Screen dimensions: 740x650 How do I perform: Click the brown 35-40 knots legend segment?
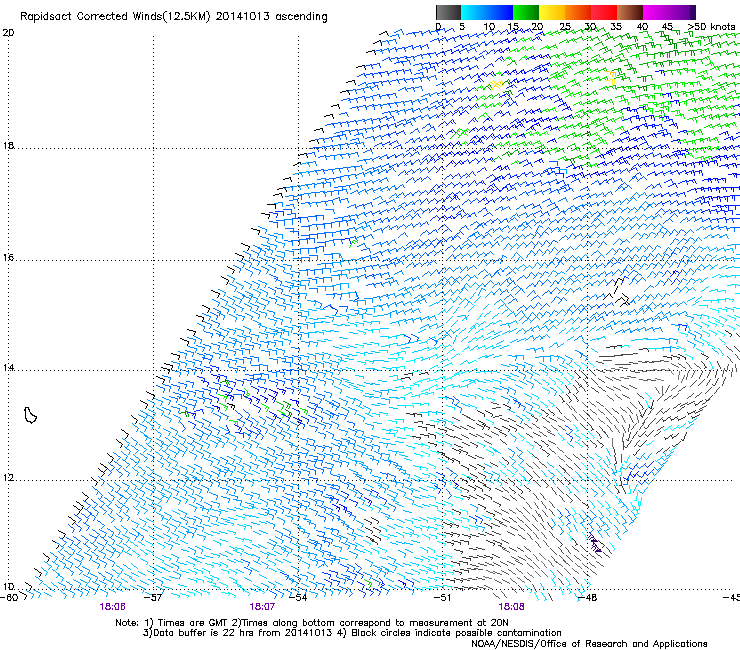click(x=630, y=12)
